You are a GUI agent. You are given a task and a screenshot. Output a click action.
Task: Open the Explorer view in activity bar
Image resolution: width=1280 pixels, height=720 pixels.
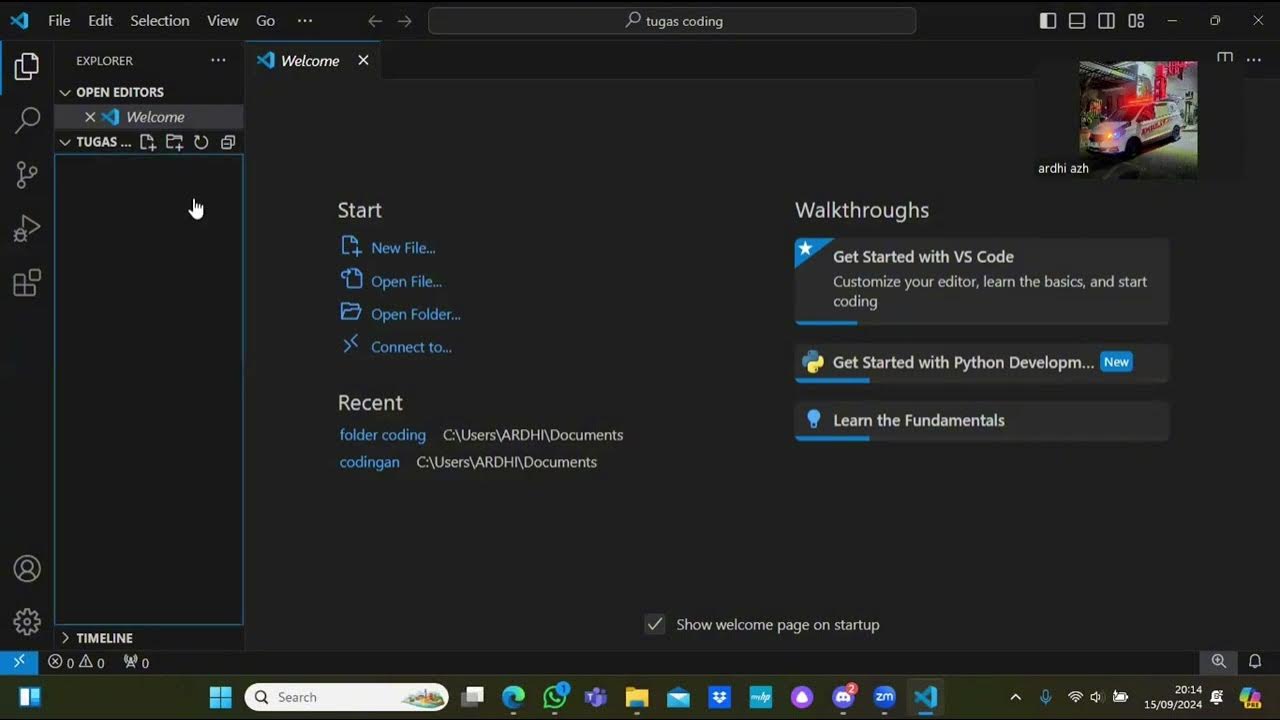(x=27, y=67)
